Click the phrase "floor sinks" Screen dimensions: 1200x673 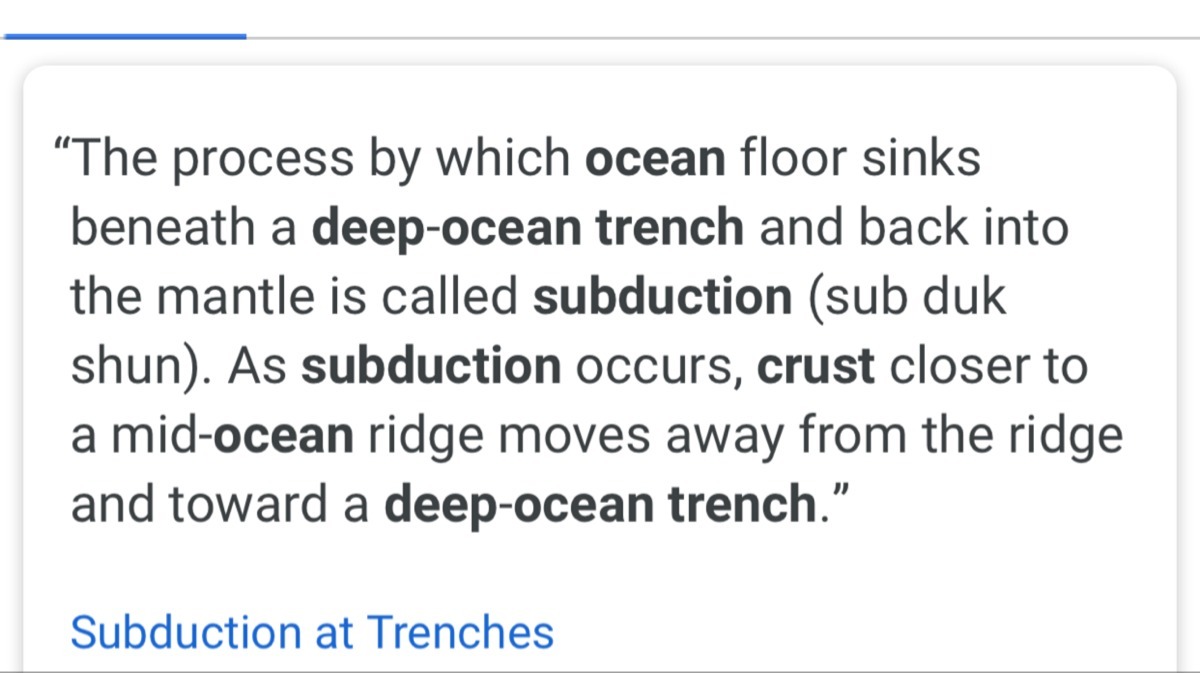pos(861,159)
